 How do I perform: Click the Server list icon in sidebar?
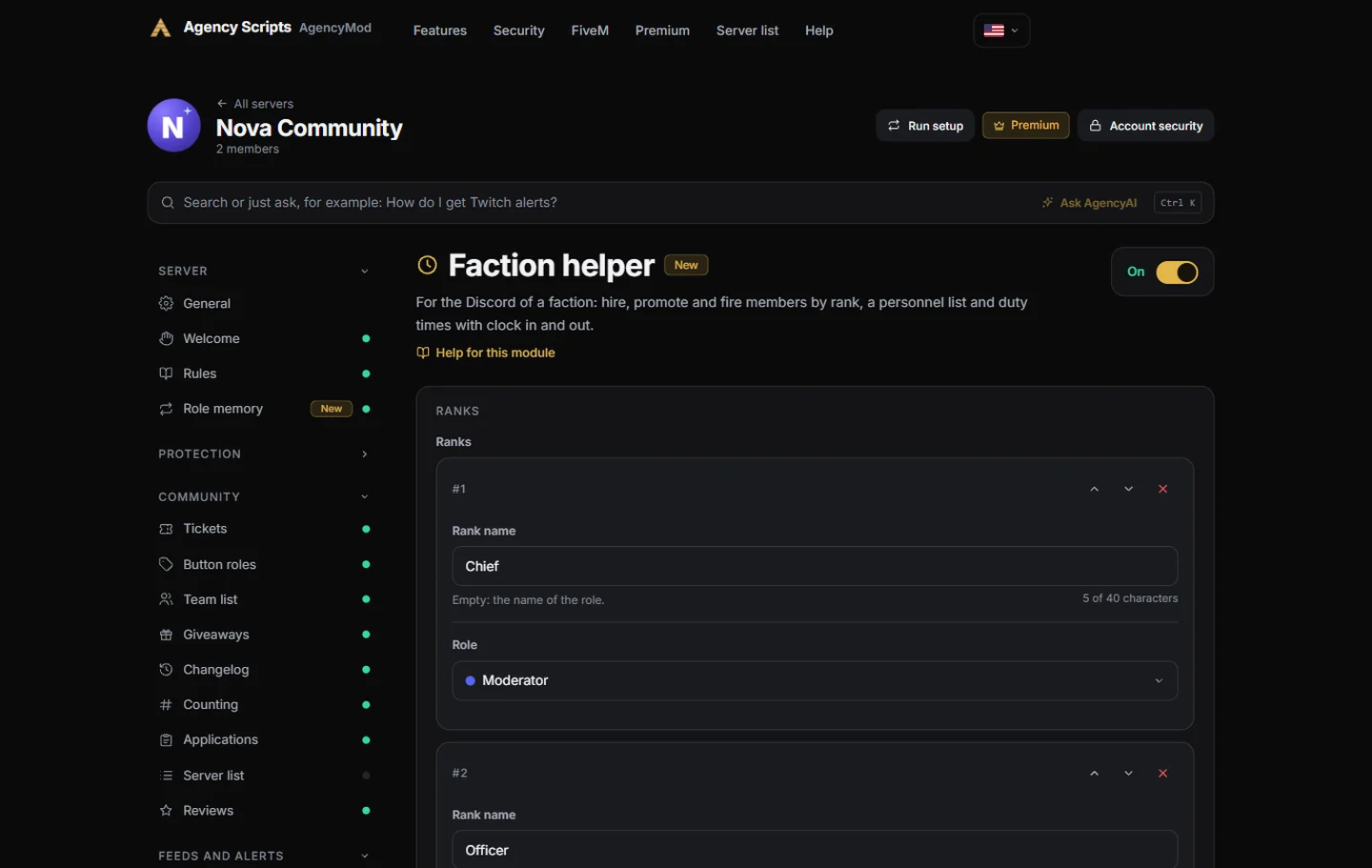click(166, 776)
